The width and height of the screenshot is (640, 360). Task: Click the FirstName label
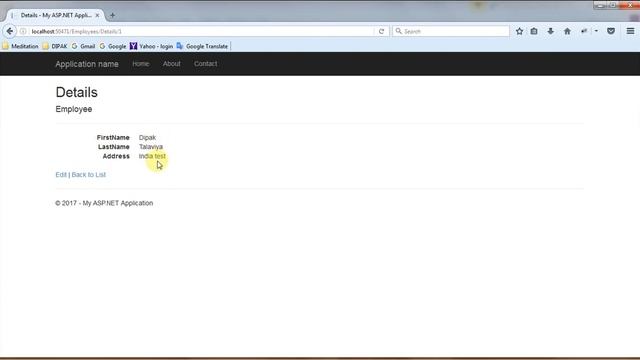113,138
